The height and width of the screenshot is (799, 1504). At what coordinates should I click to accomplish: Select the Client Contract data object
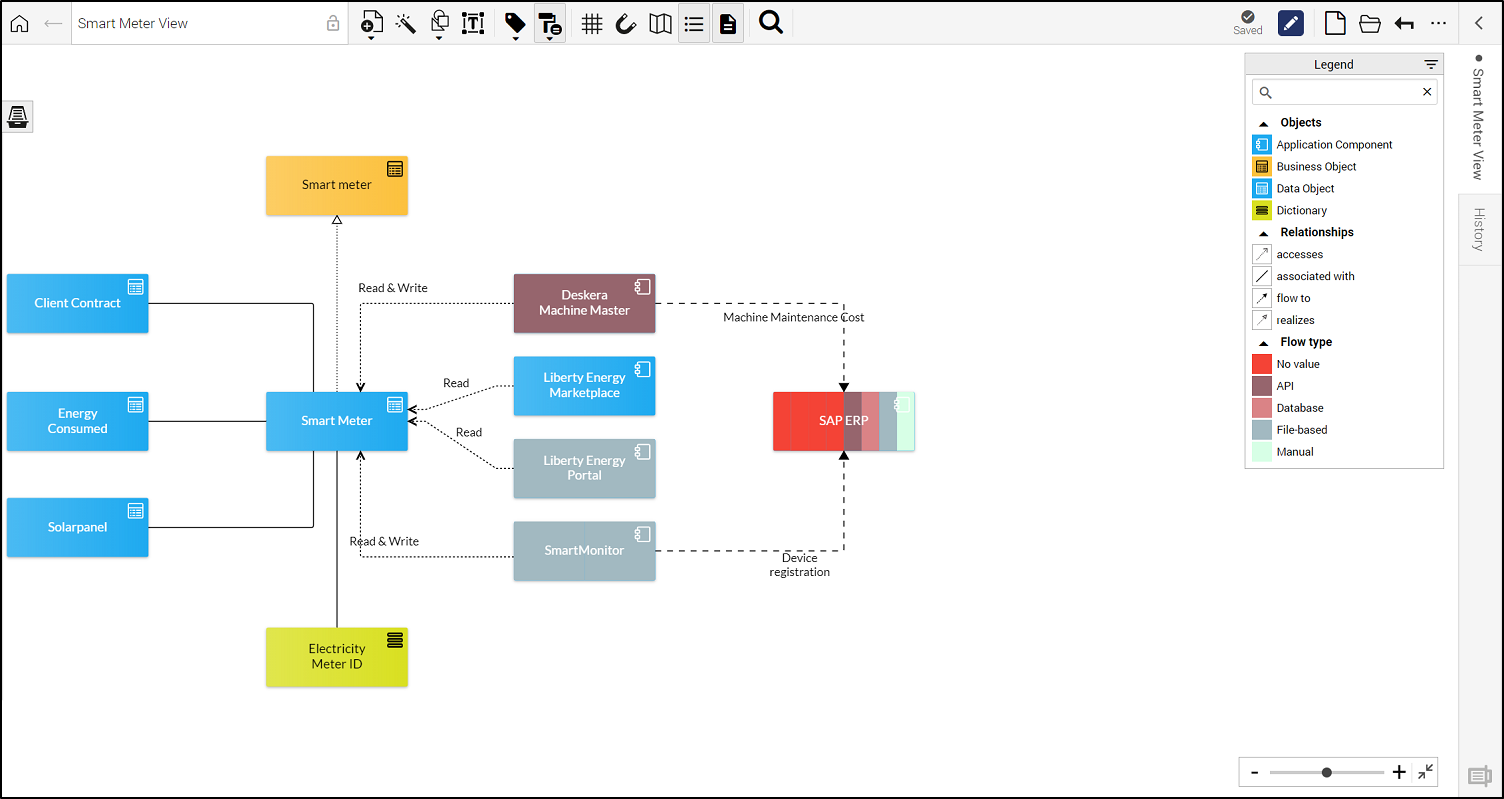click(77, 303)
